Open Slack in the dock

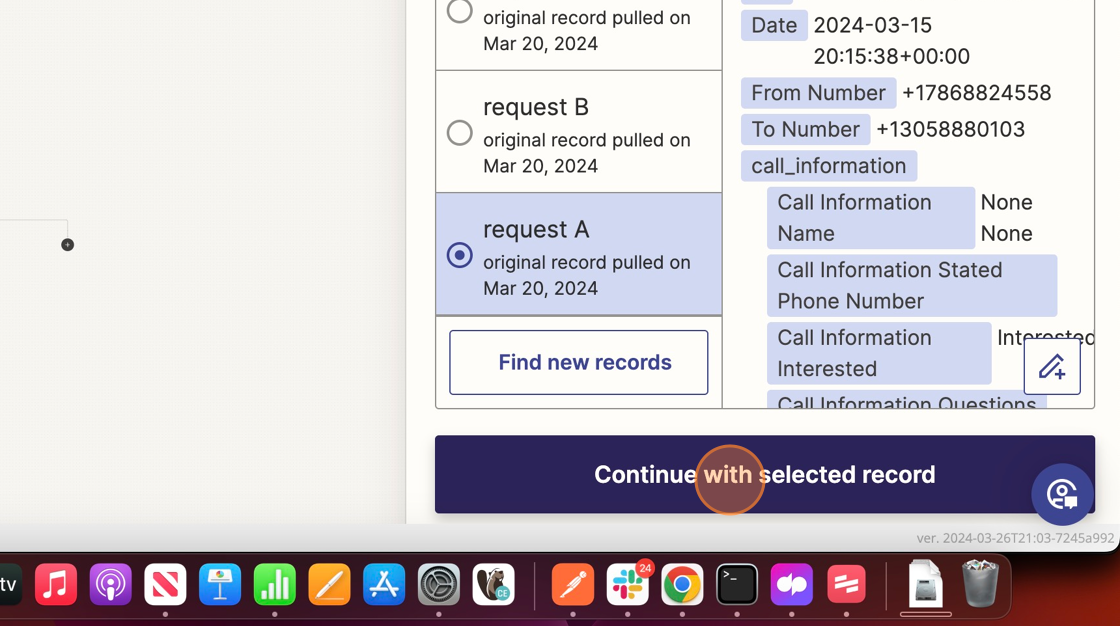point(628,585)
